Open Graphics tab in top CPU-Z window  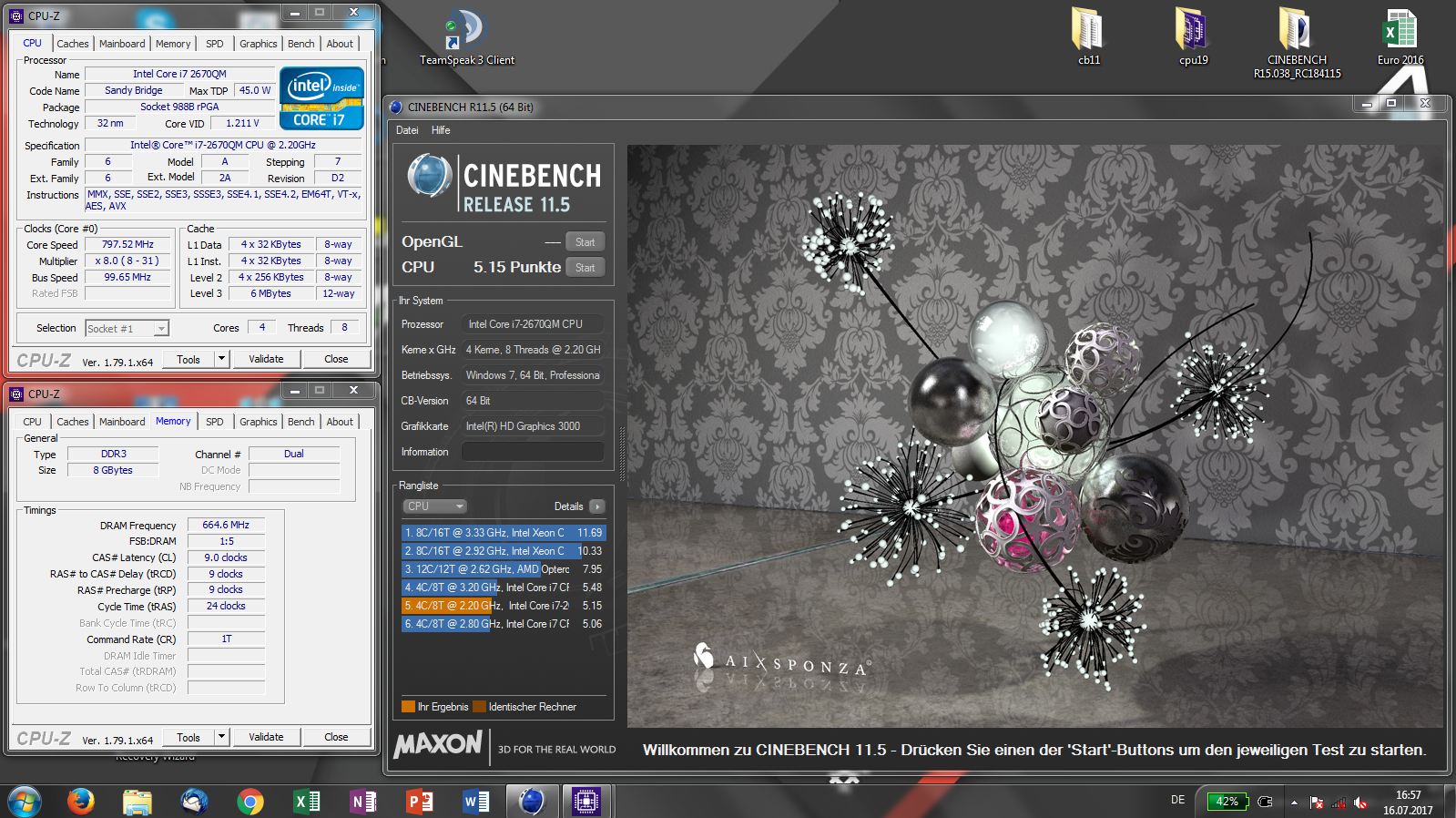pyautogui.click(x=259, y=44)
